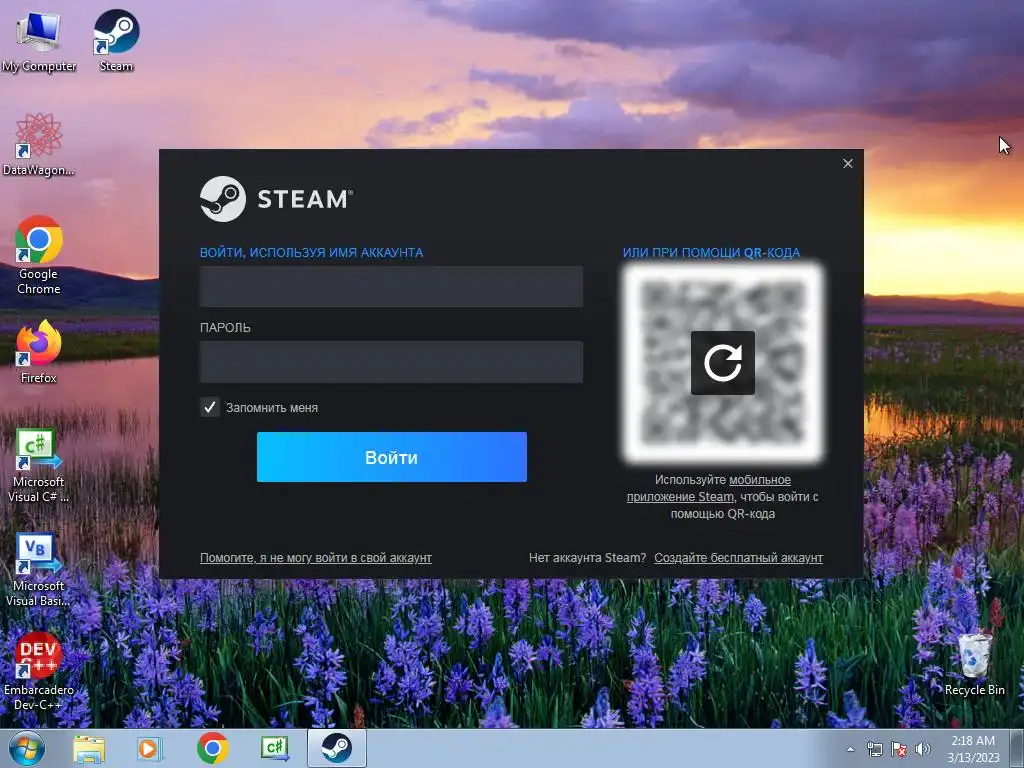Viewport: 1024px width, 768px height.
Task: Focus the "ПАРОЛЬ" password field
Action: click(391, 362)
